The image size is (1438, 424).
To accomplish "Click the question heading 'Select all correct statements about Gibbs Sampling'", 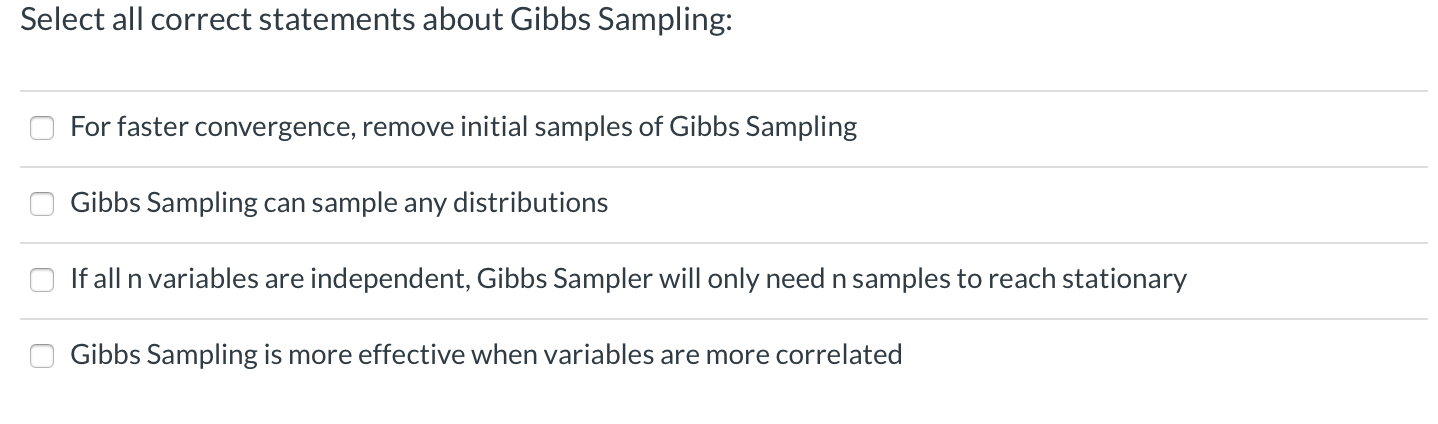I will (x=376, y=22).
